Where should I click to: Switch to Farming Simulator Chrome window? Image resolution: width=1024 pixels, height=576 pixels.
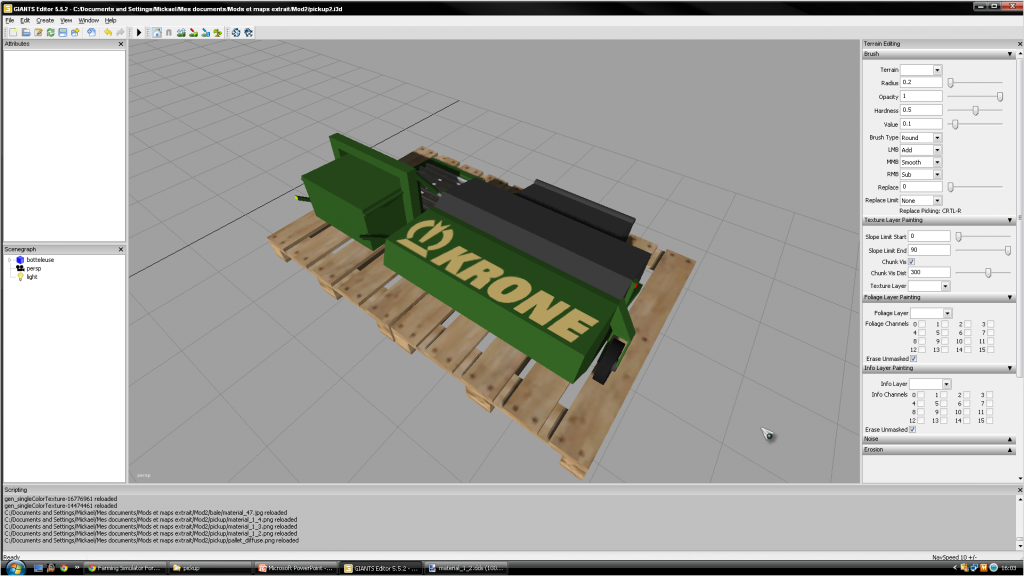(x=125, y=568)
